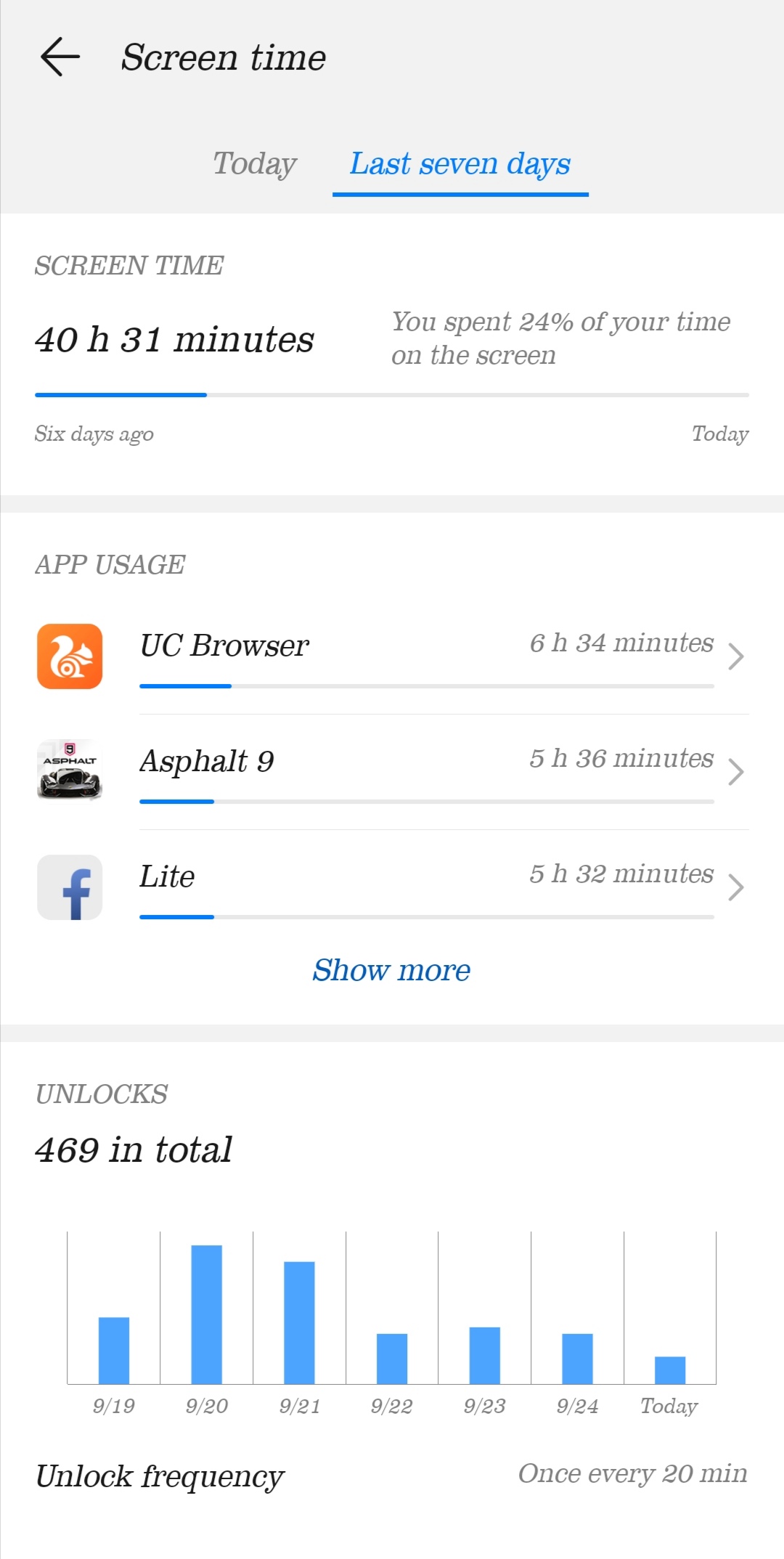This screenshot has height=1559, width=784.
Task: Tap the Asphalt 9 app icon
Action: coord(70,770)
